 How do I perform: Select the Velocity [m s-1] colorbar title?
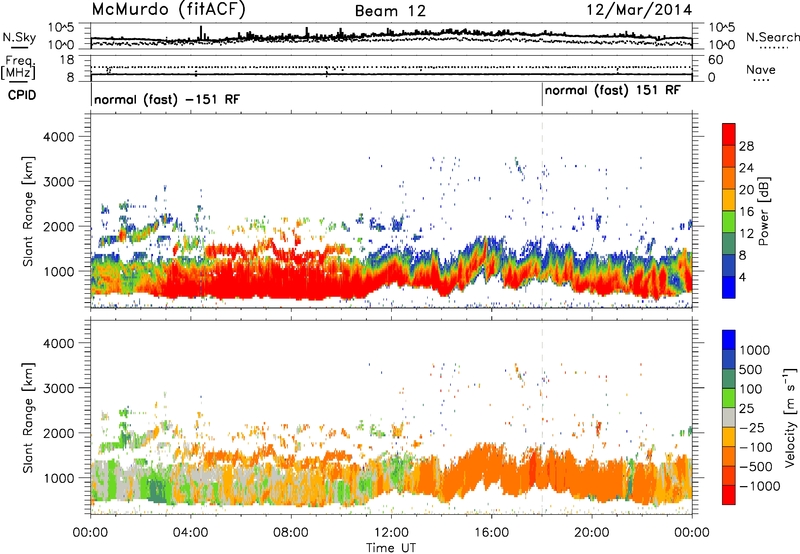pyautogui.click(x=790, y=417)
